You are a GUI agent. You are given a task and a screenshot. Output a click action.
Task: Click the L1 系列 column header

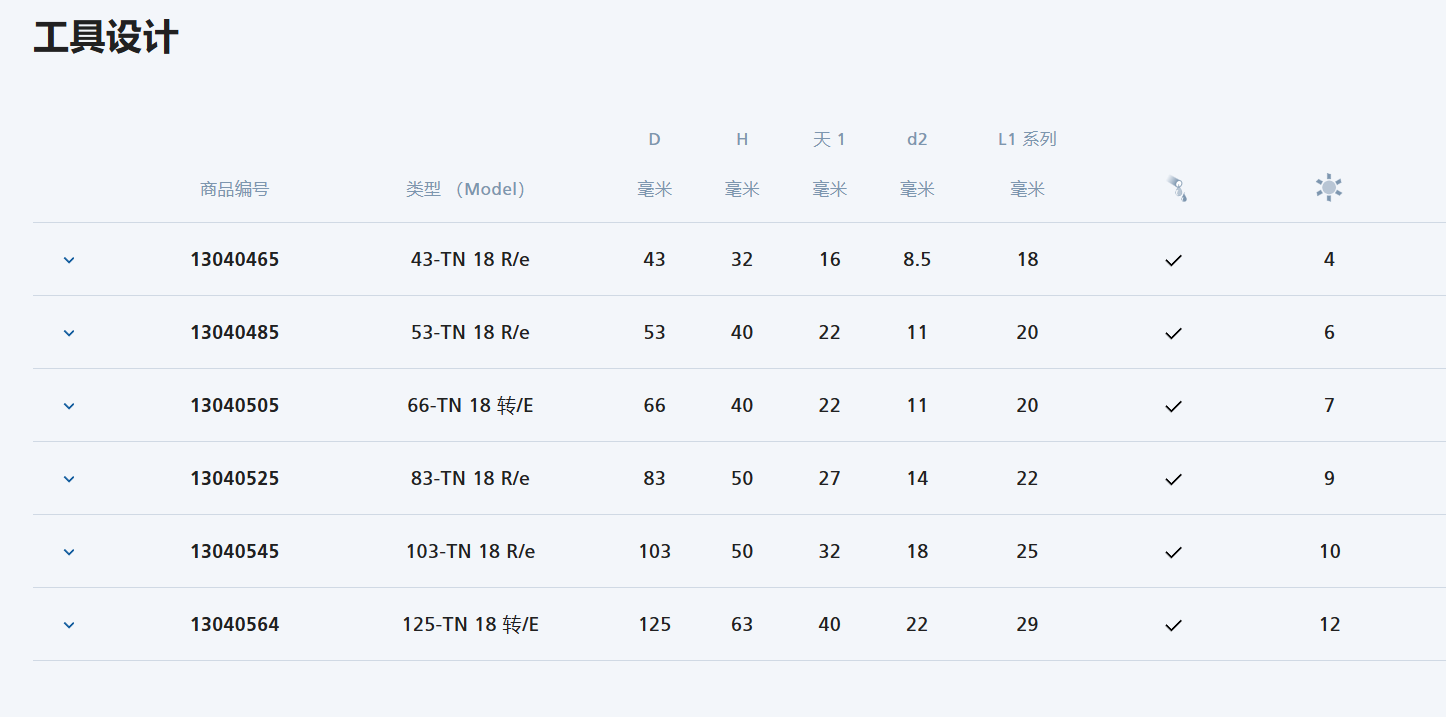[x=1027, y=139]
